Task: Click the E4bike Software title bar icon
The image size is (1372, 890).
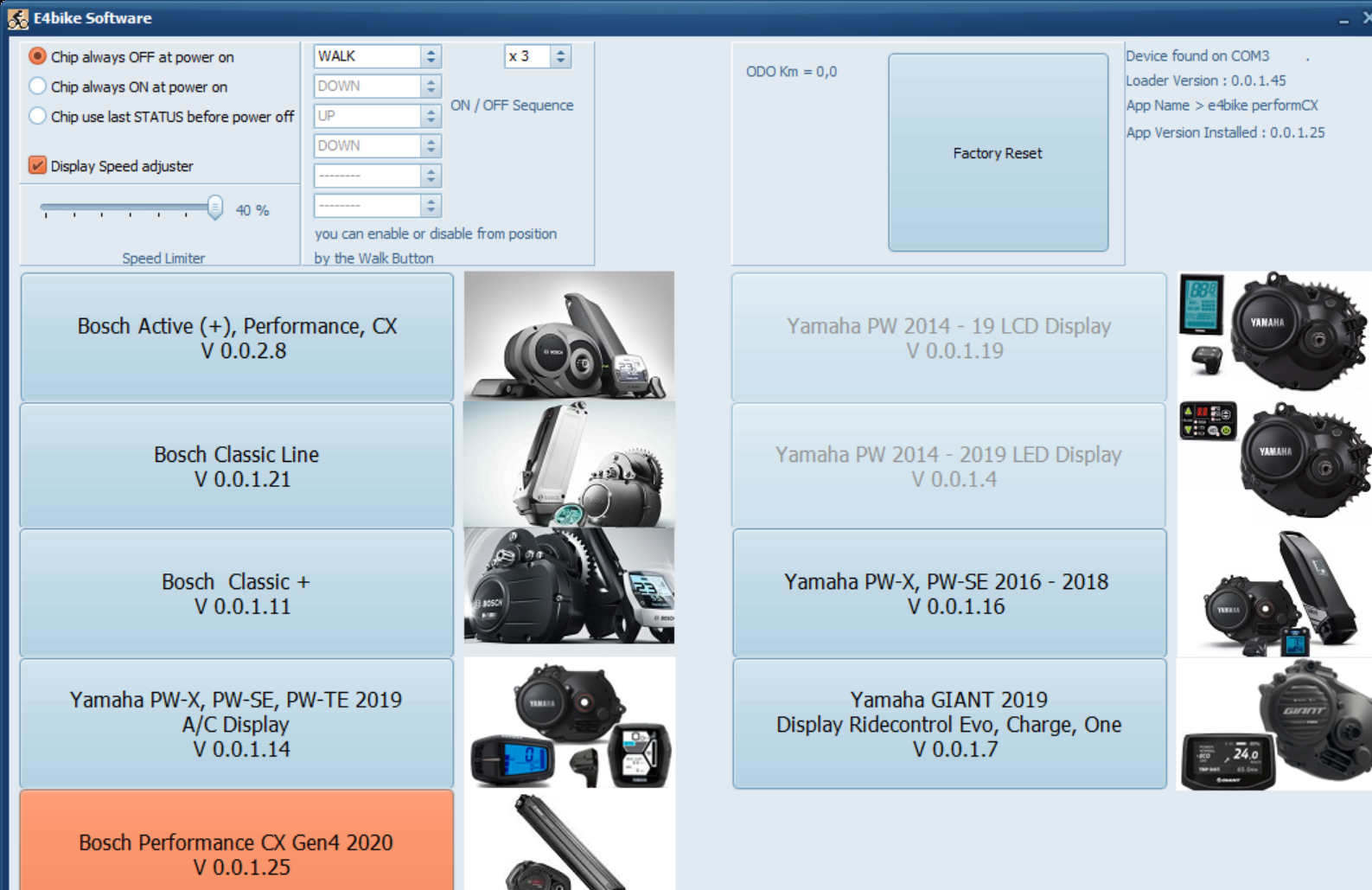Action: point(17,18)
